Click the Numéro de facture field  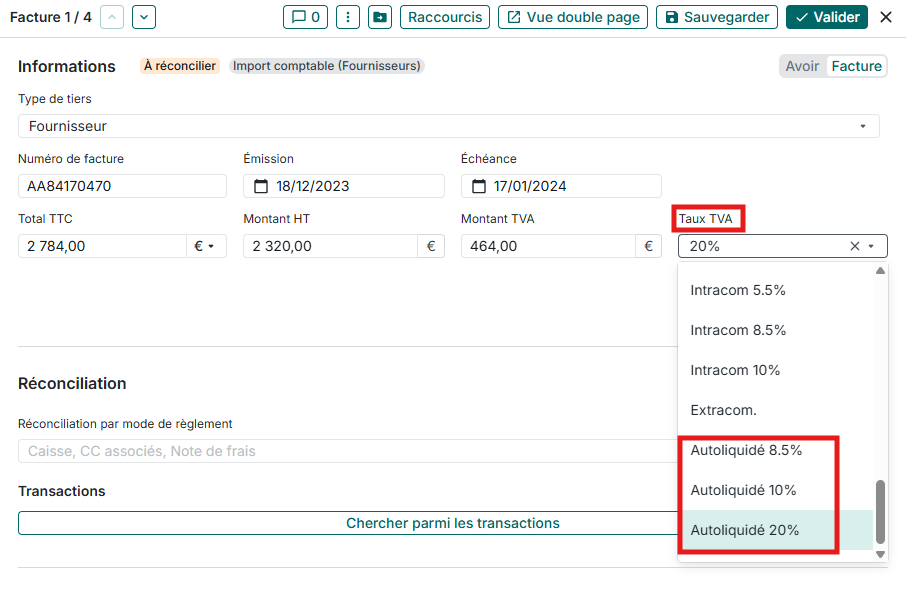coord(122,186)
